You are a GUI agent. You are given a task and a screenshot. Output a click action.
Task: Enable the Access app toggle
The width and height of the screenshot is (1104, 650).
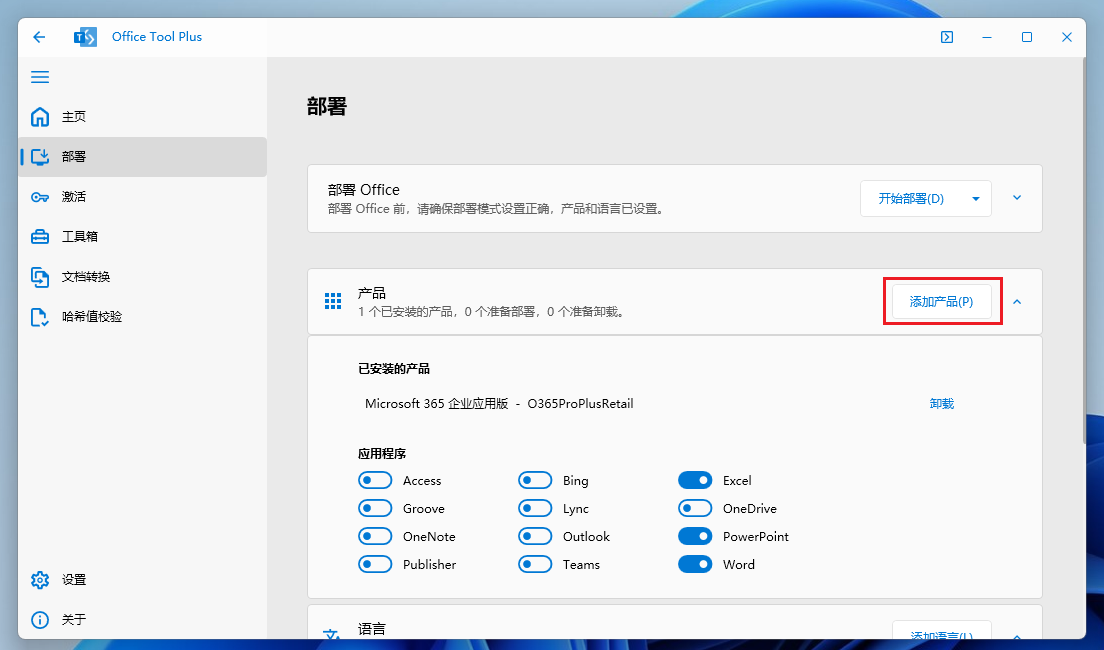(x=375, y=480)
